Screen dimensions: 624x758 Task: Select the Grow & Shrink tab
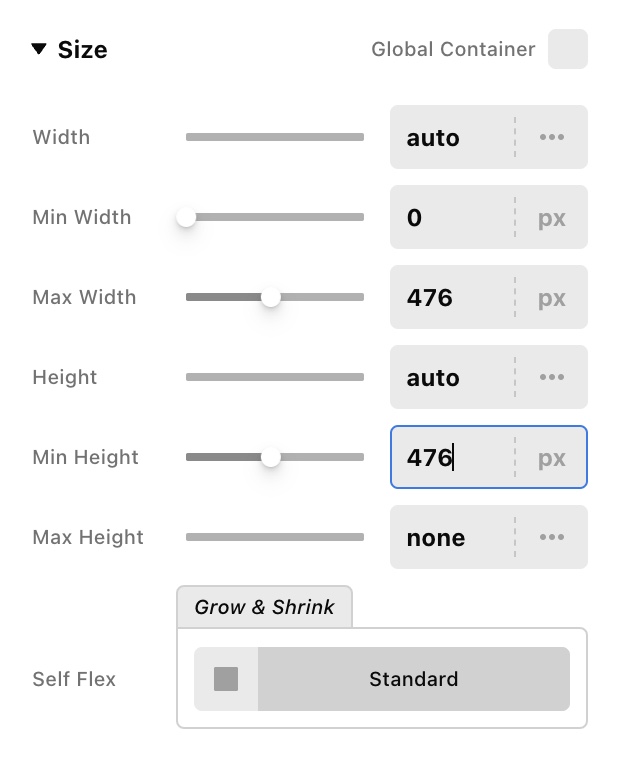264,607
